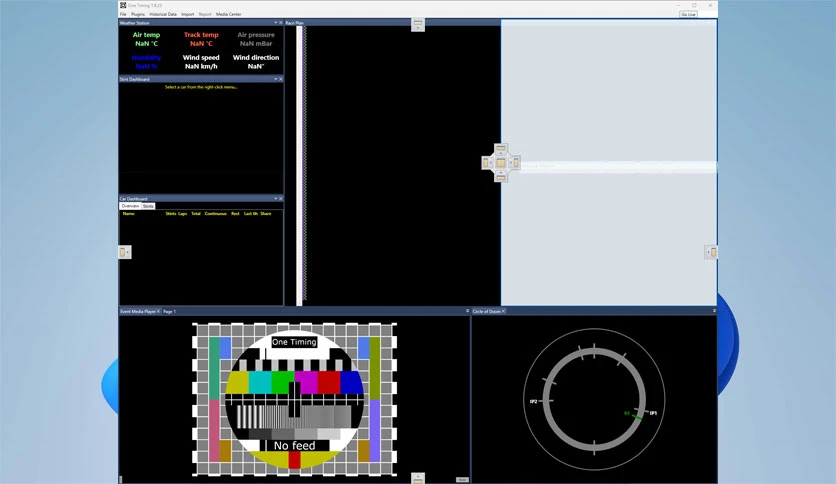Click the No feed test pattern image
The image size is (836, 484).
point(294,399)
